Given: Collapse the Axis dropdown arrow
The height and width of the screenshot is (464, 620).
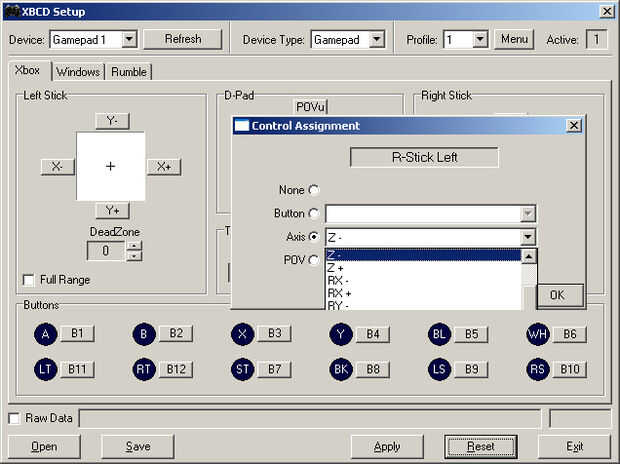Looking at the screenshot, I should (x=527, y=237).
